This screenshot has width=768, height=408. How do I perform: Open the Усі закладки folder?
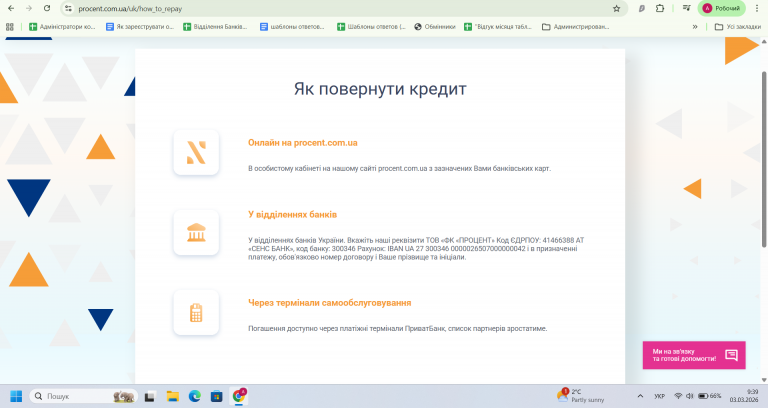tap(738, 27)
